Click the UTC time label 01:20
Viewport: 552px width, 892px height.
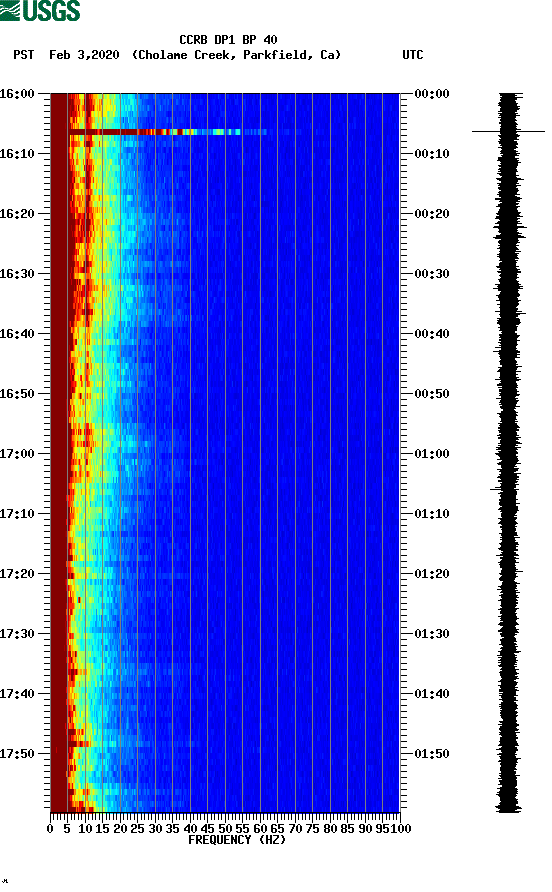[x=432, y=574]
